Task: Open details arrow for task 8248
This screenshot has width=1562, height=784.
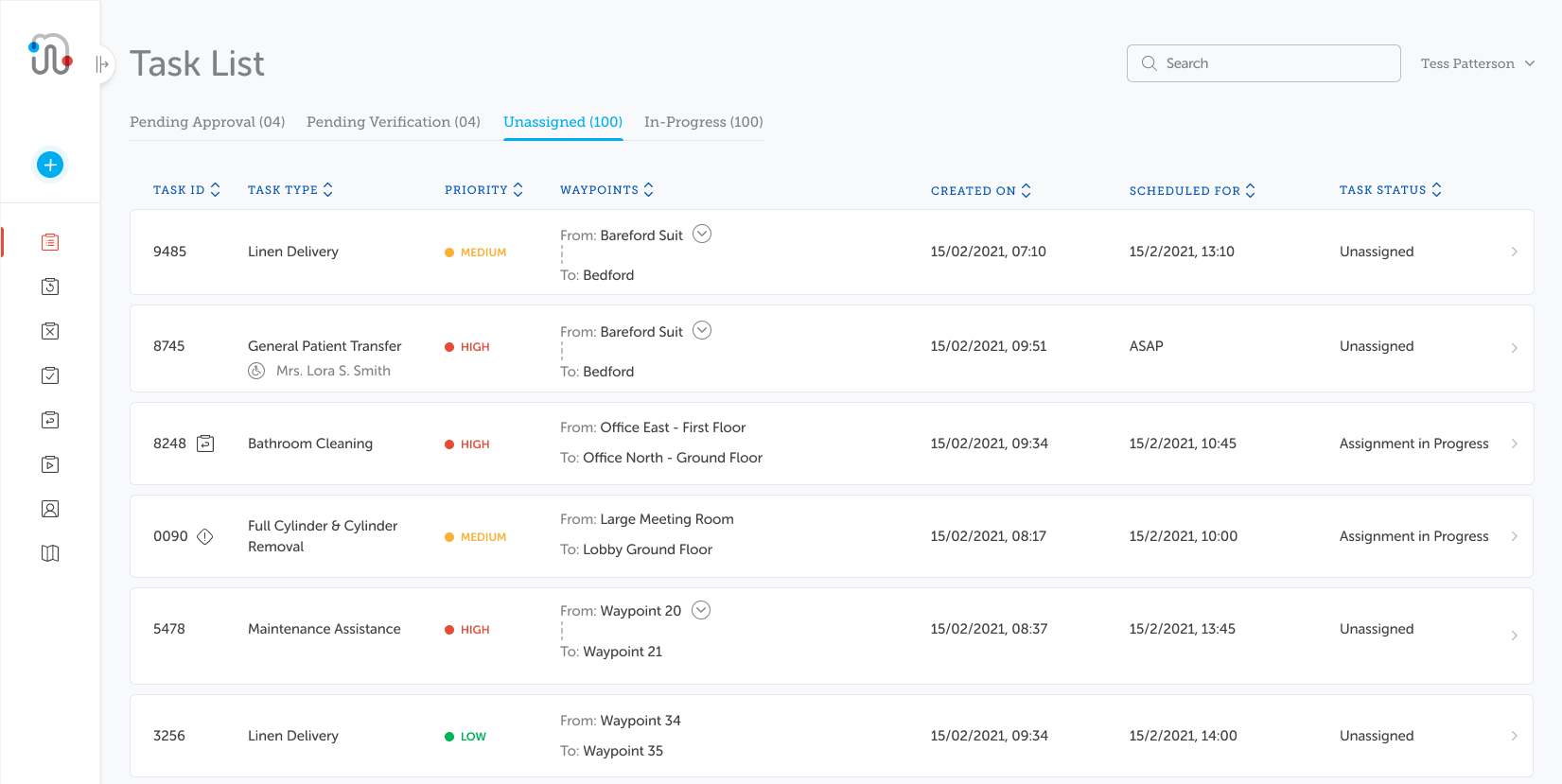Action: pos(1514,444)
